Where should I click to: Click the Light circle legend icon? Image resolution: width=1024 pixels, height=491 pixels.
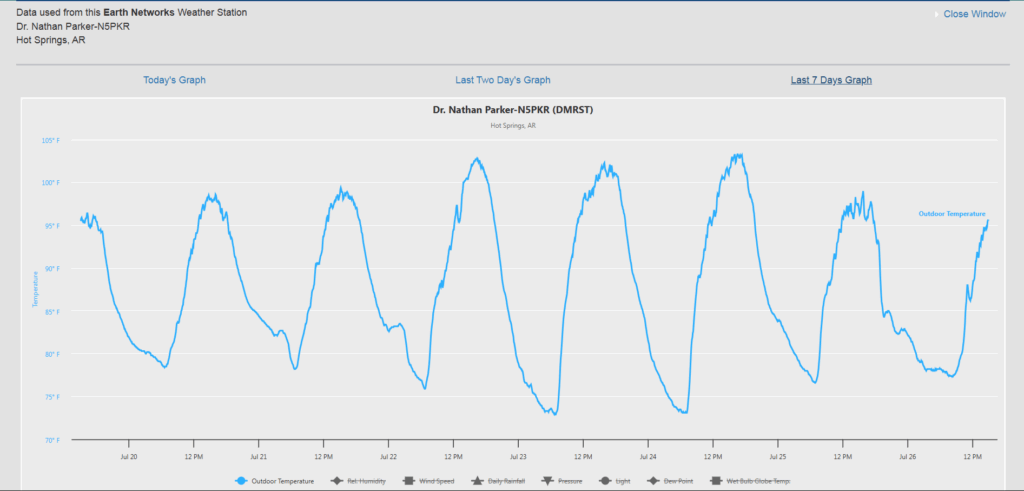coord(606,481)
